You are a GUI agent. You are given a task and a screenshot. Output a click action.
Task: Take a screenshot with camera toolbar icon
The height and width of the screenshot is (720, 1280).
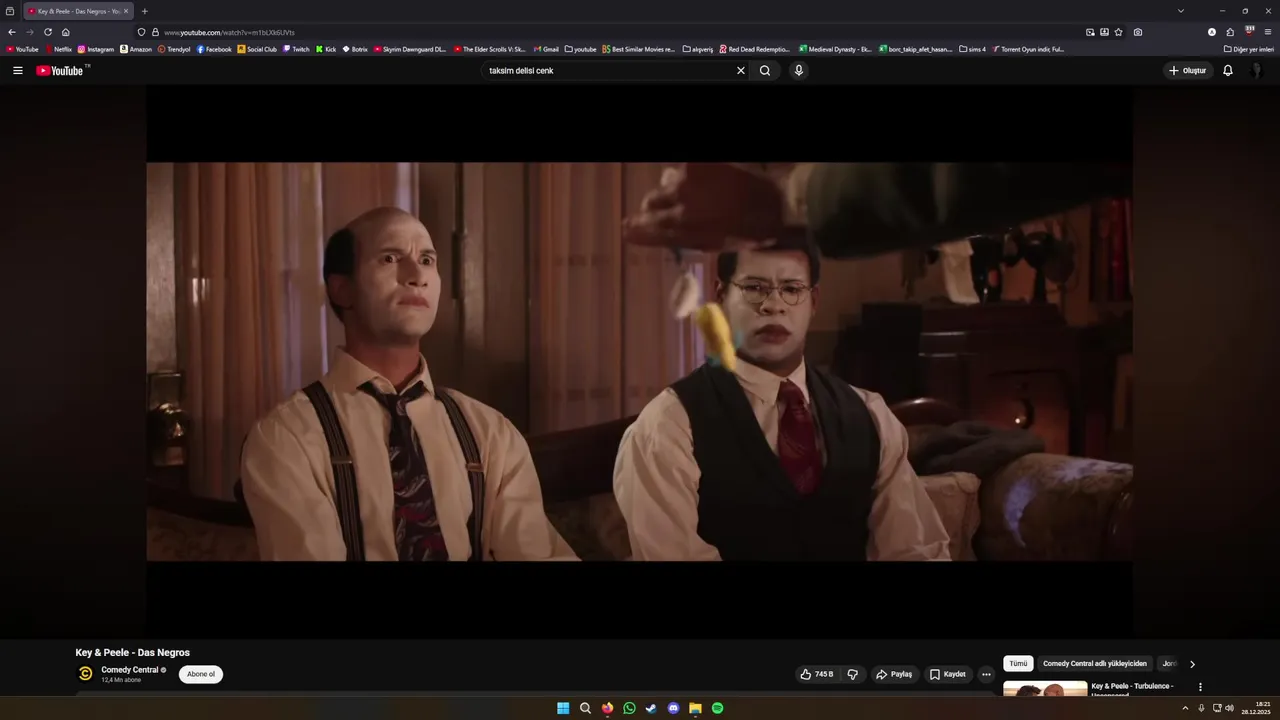(1138, 32)
